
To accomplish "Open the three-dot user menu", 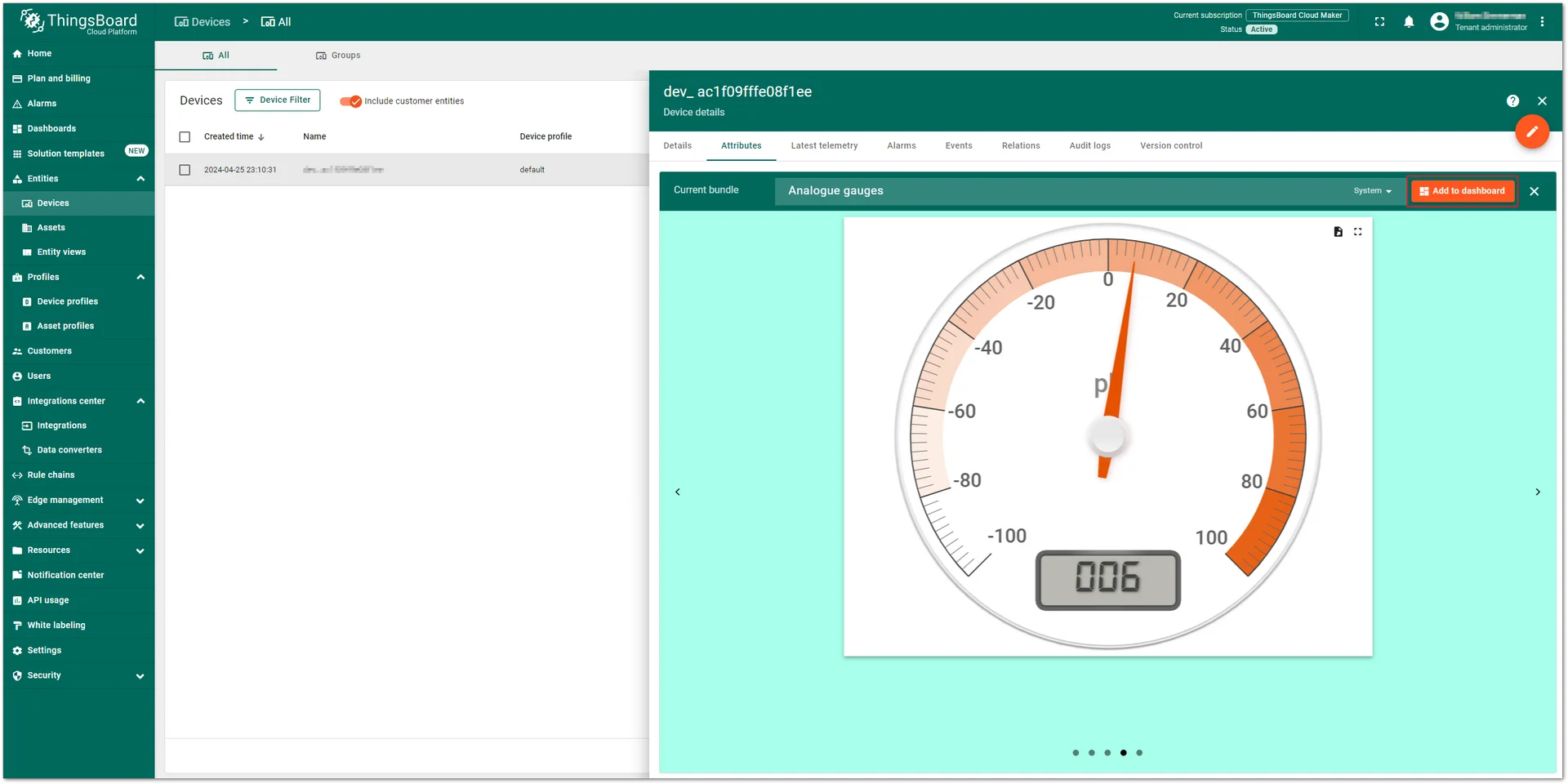I will [1542, 22].
